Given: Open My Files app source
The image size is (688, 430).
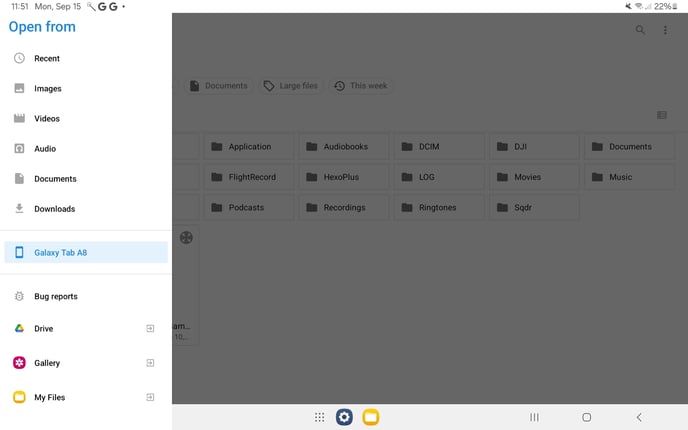Looking at the screenshot, I should click(49, 398).
